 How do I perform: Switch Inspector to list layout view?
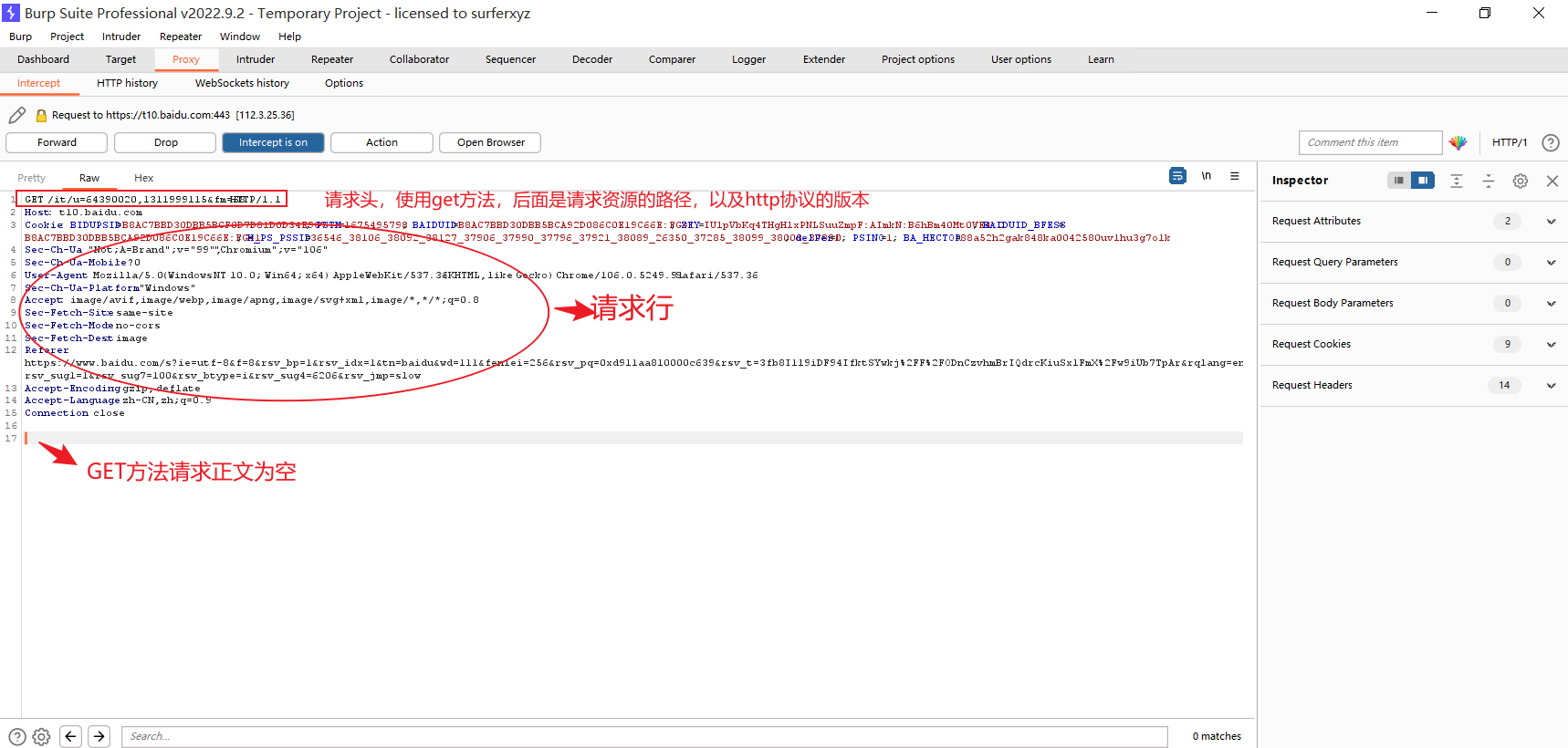coord(1398,181)
